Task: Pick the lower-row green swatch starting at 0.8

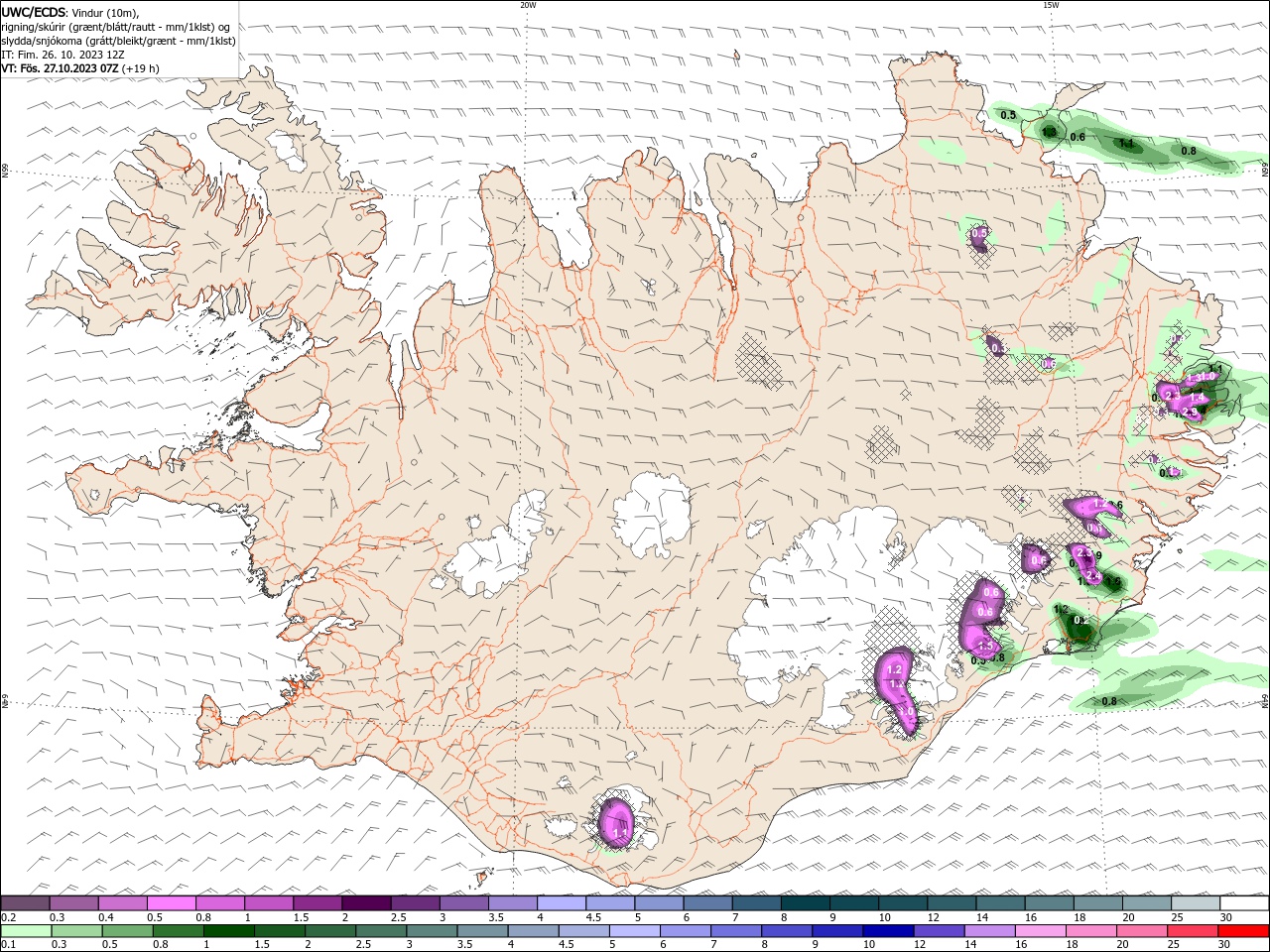Action: tap(178, 931)
